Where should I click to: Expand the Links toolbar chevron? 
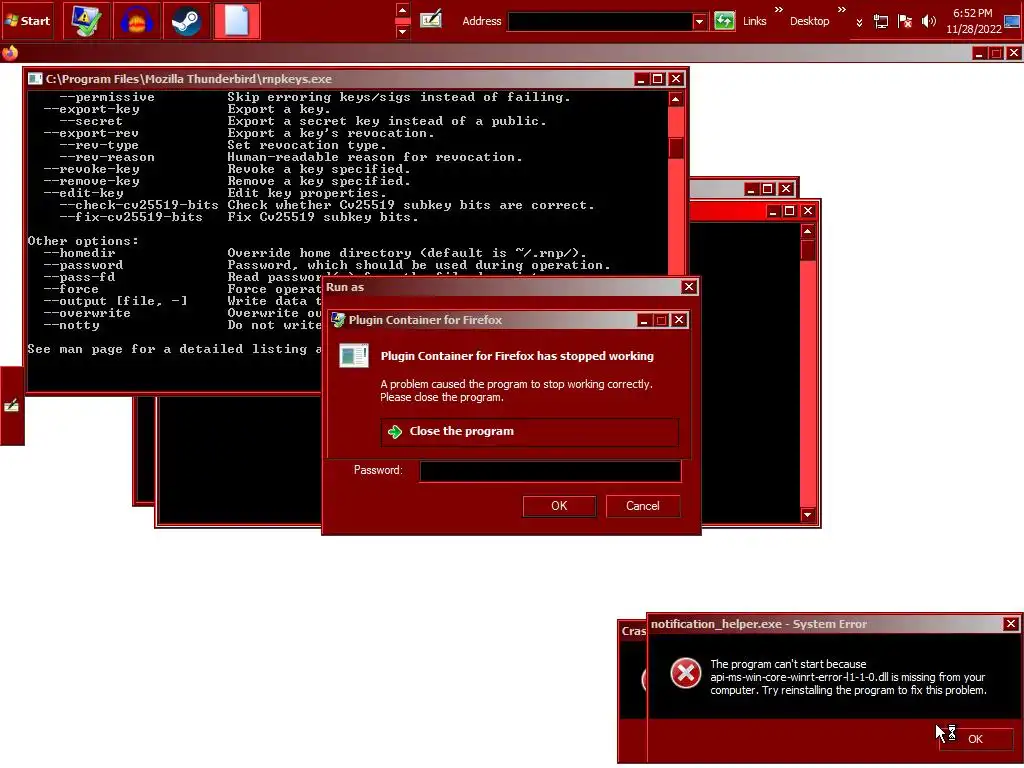778,10
